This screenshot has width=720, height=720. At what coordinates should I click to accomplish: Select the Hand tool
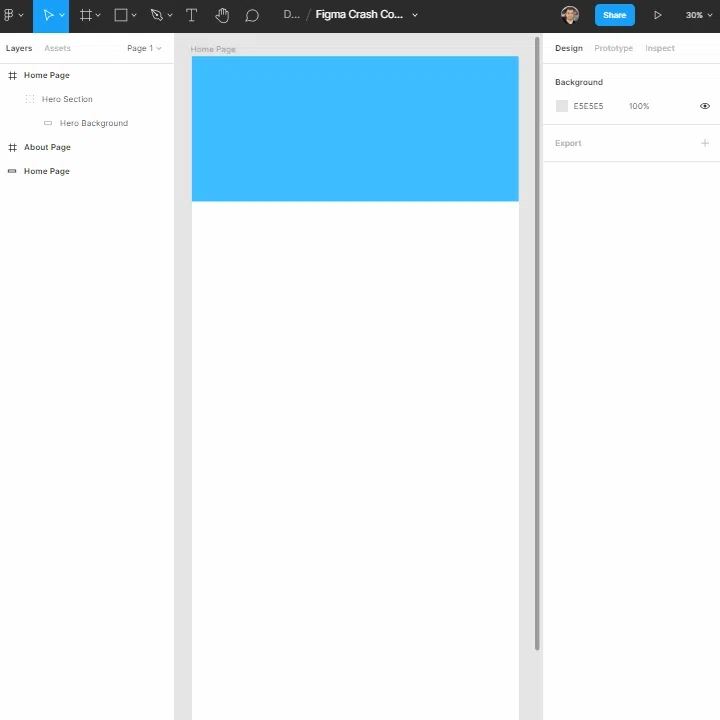coord(222,15)
